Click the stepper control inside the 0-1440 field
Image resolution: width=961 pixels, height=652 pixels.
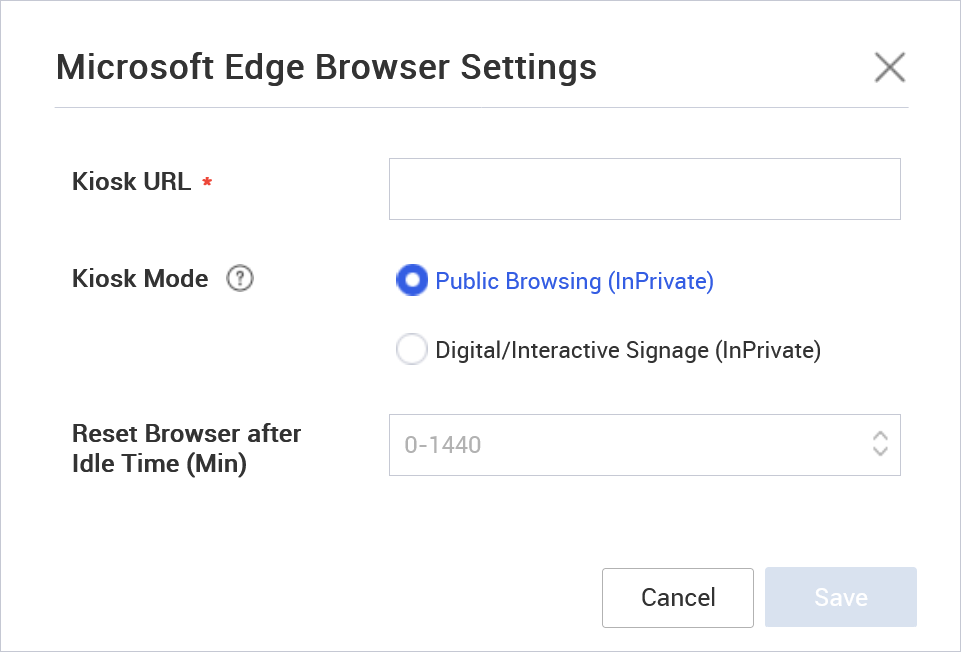pos(880,445)
